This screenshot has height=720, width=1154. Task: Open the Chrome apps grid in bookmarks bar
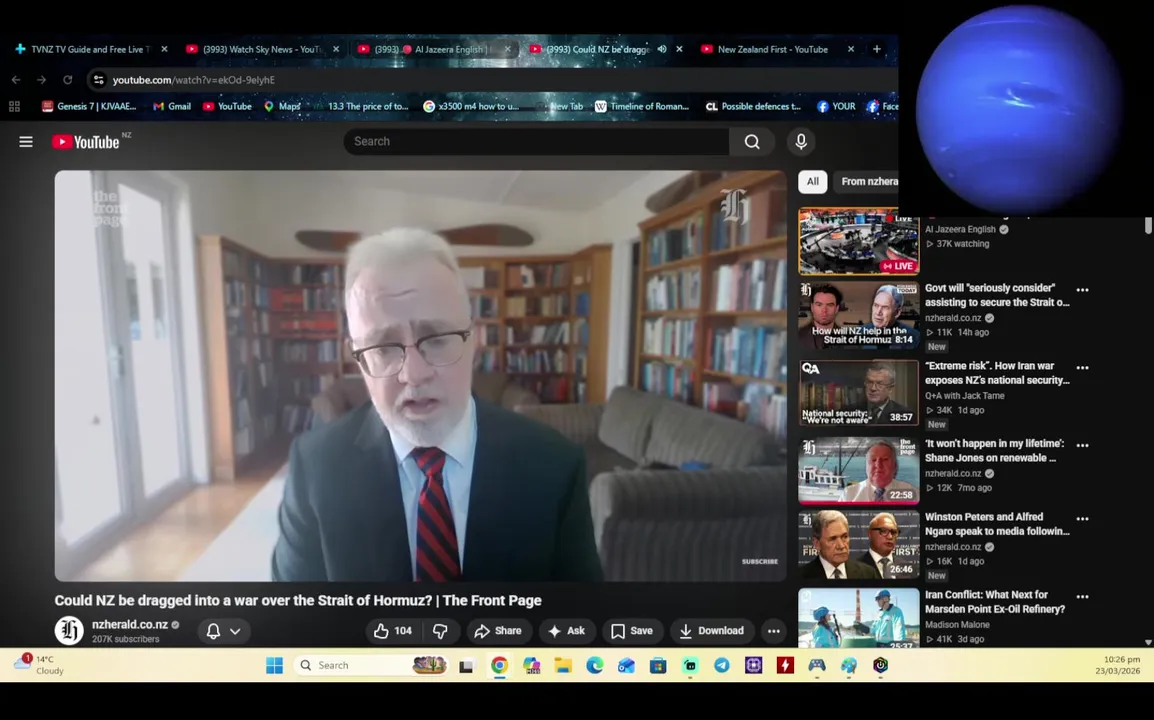14,107
